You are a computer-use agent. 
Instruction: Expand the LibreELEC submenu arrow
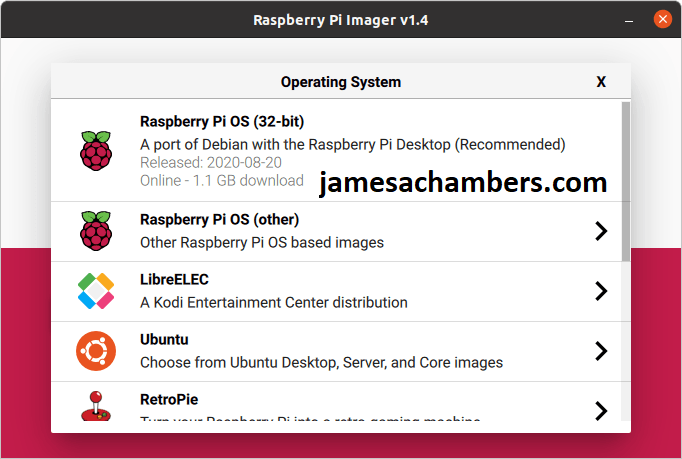601,291
